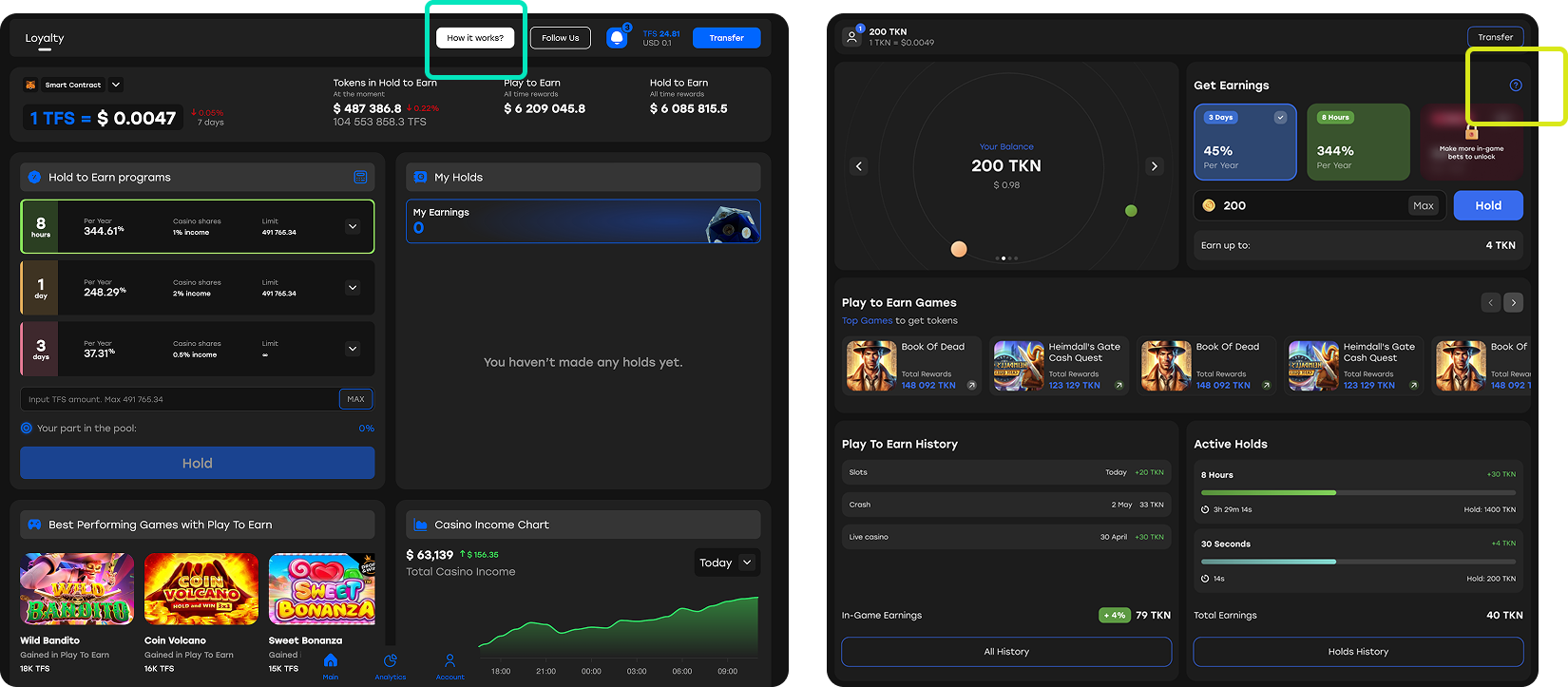Open Holds History

tap(1357, 652)
